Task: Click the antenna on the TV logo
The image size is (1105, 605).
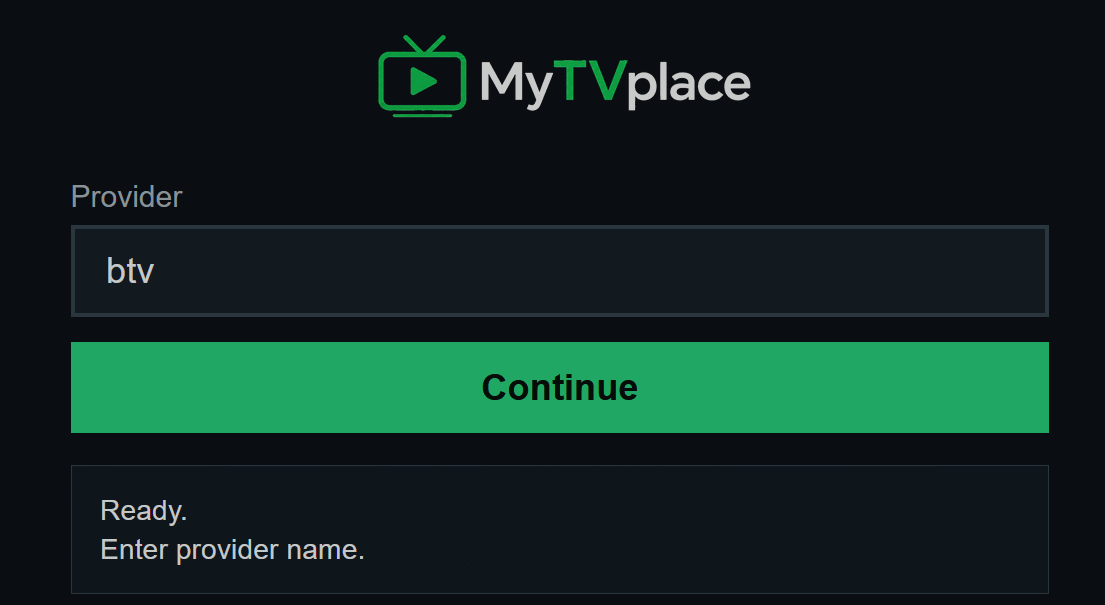Action: click(424, 44)
